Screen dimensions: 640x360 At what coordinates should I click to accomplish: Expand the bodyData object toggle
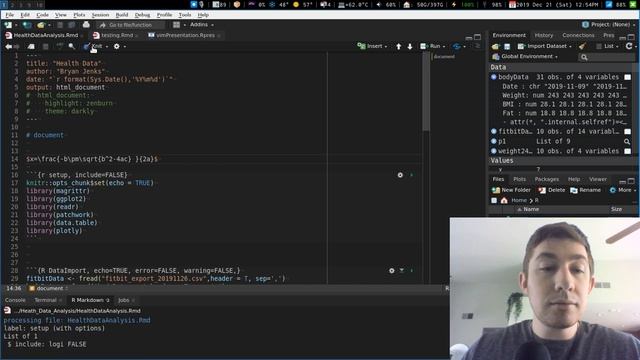(494, 77)
